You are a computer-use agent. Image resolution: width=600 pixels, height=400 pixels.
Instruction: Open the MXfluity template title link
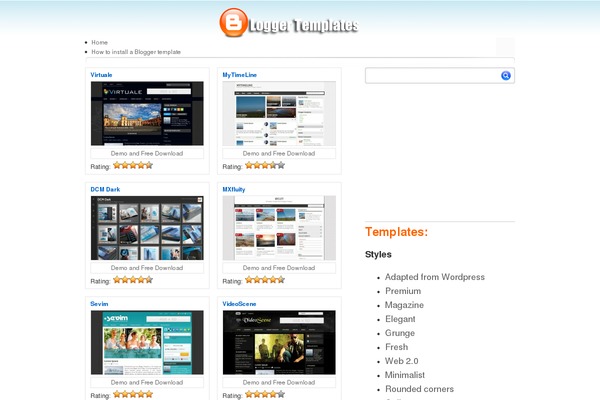(234, 189)
